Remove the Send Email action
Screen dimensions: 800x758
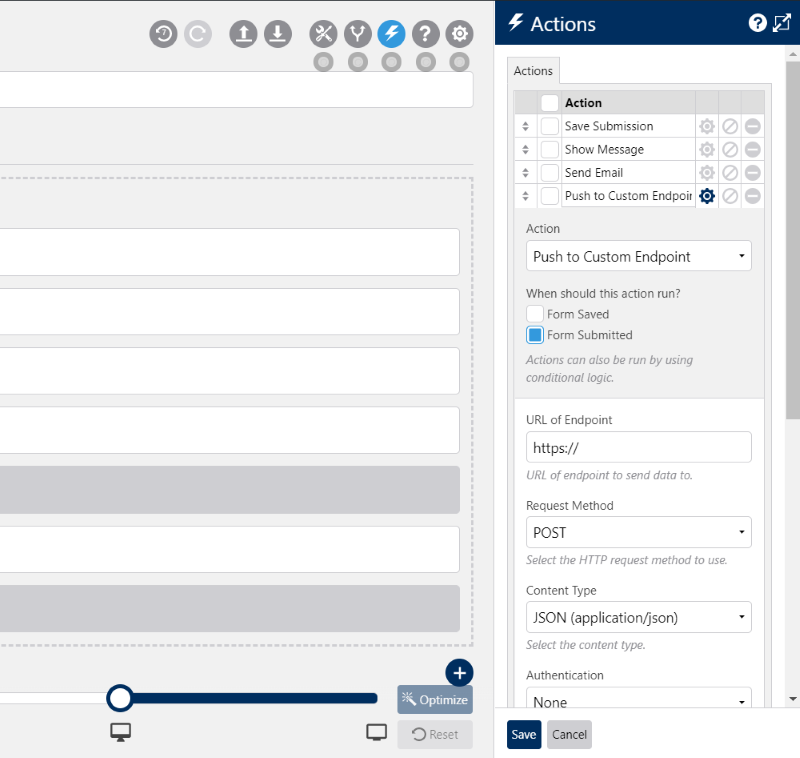point(753,172)
